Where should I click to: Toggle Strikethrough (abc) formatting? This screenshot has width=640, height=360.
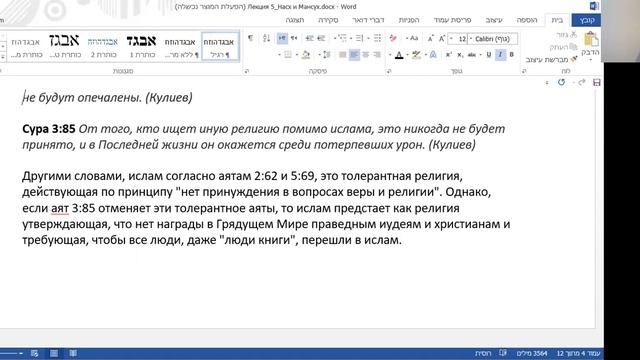point(472,55)
